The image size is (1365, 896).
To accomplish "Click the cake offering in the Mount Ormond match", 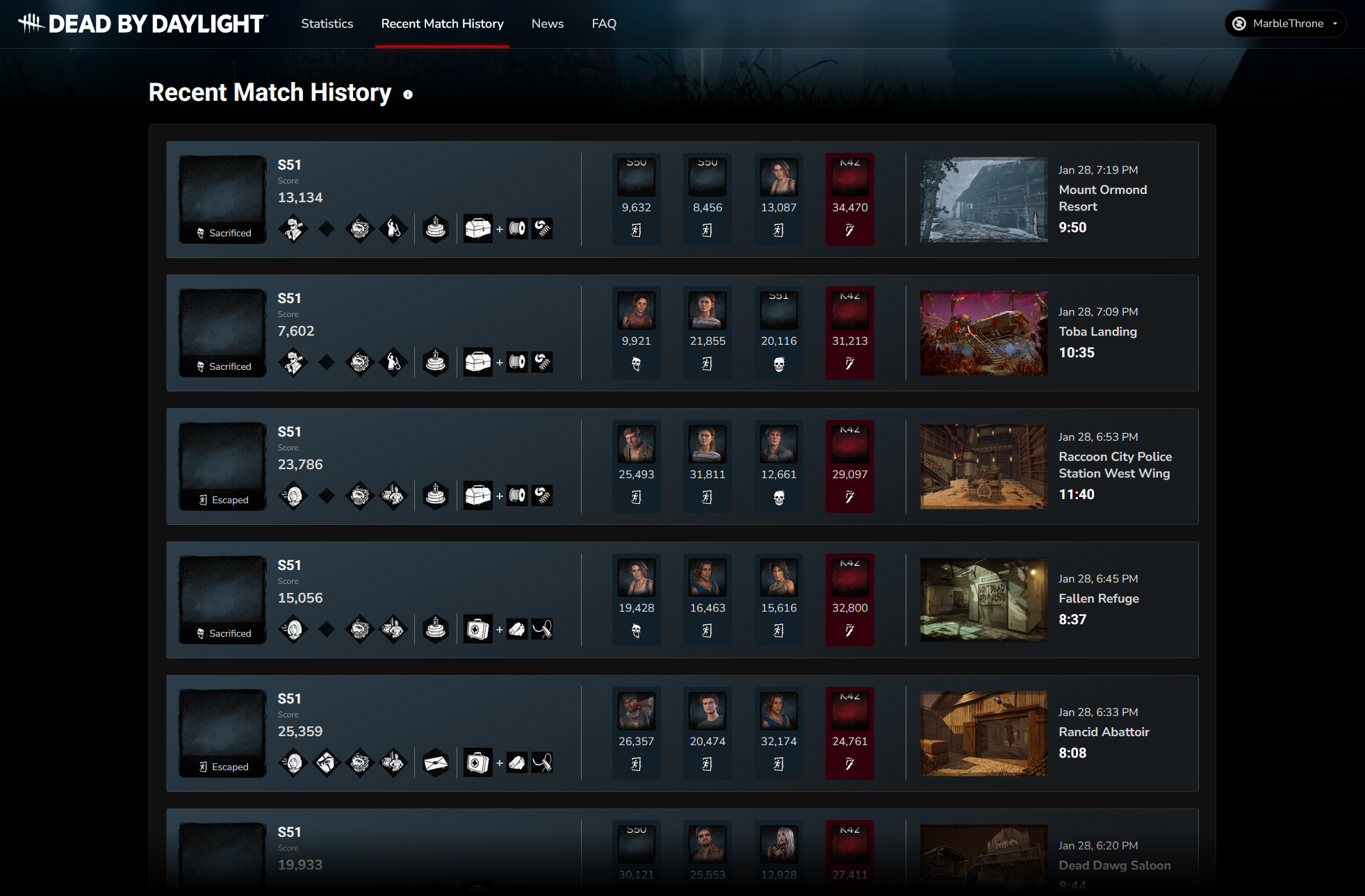I will 436,228.
